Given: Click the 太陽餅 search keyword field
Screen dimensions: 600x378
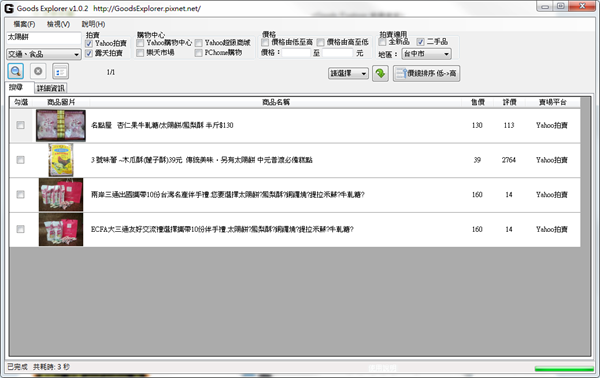Looking at the screenshot, I should (x=44, y=38).
